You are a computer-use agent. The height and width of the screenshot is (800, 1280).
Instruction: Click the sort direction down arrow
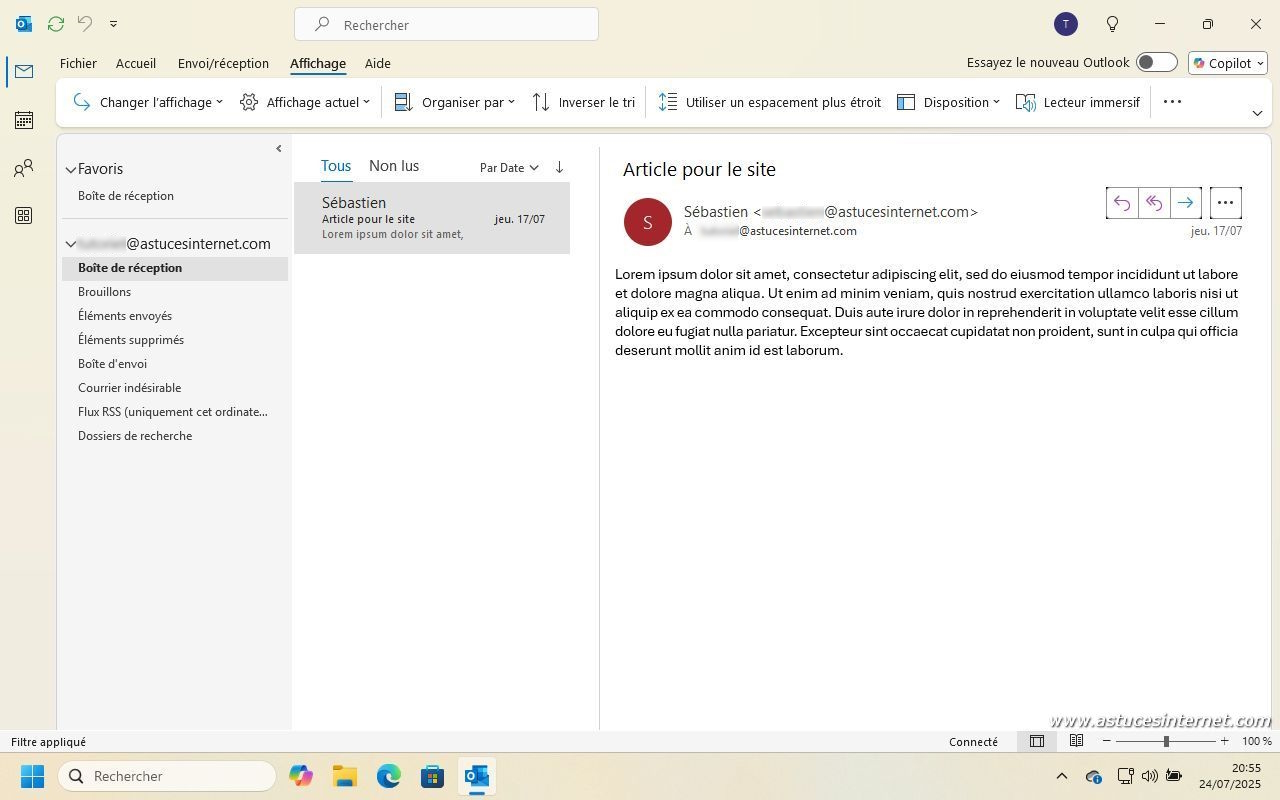[x=559, y=167]
